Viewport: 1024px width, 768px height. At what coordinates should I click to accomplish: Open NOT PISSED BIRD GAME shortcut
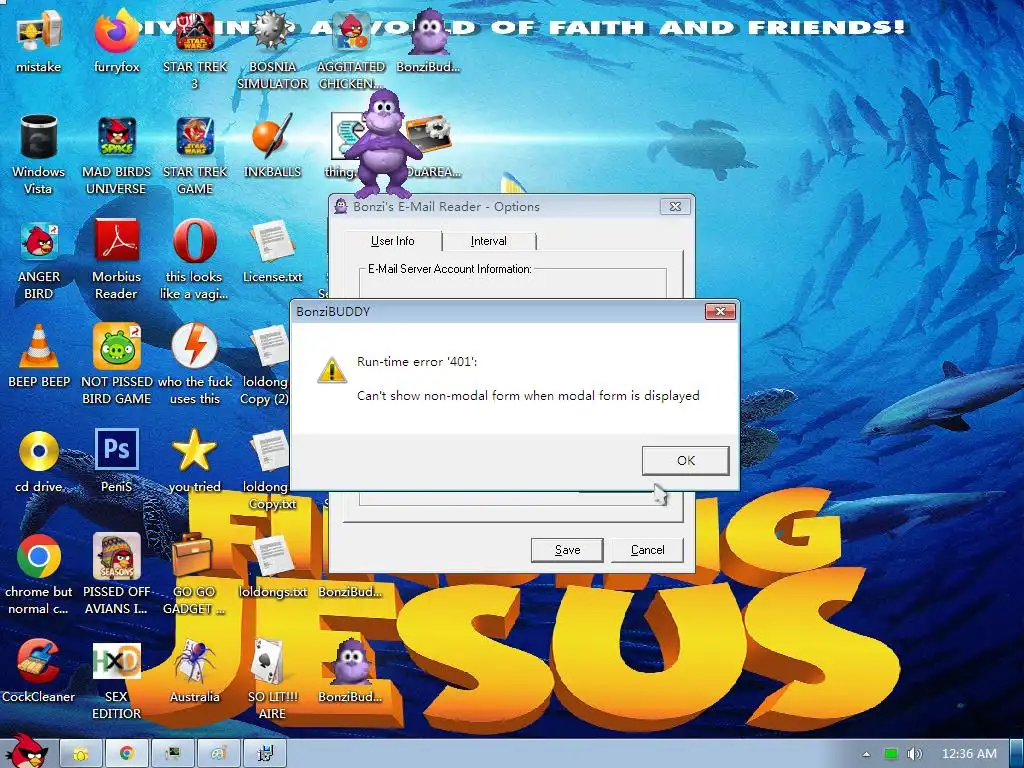point(116,364)
